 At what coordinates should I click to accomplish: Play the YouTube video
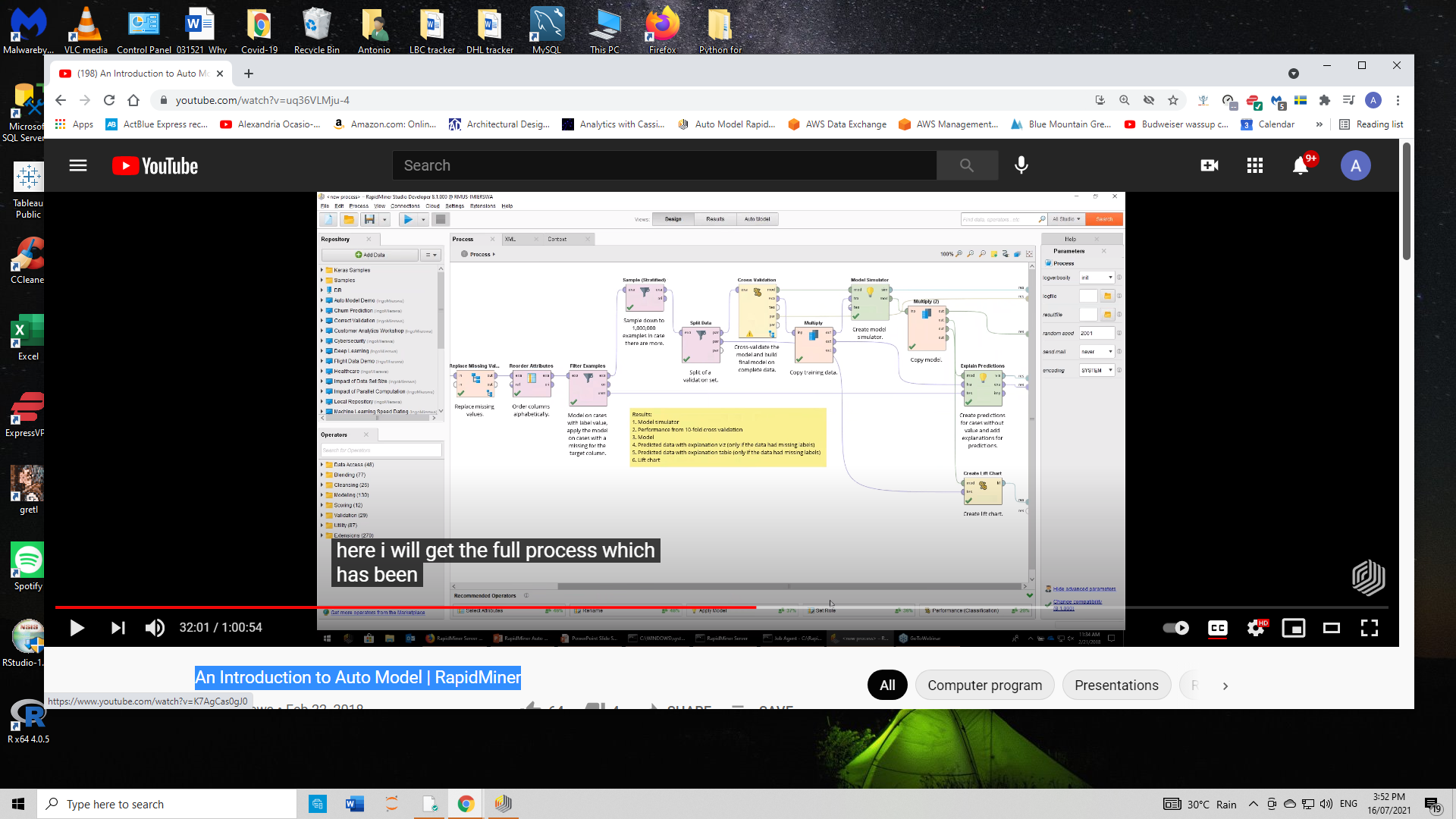(x=77, y=628)
